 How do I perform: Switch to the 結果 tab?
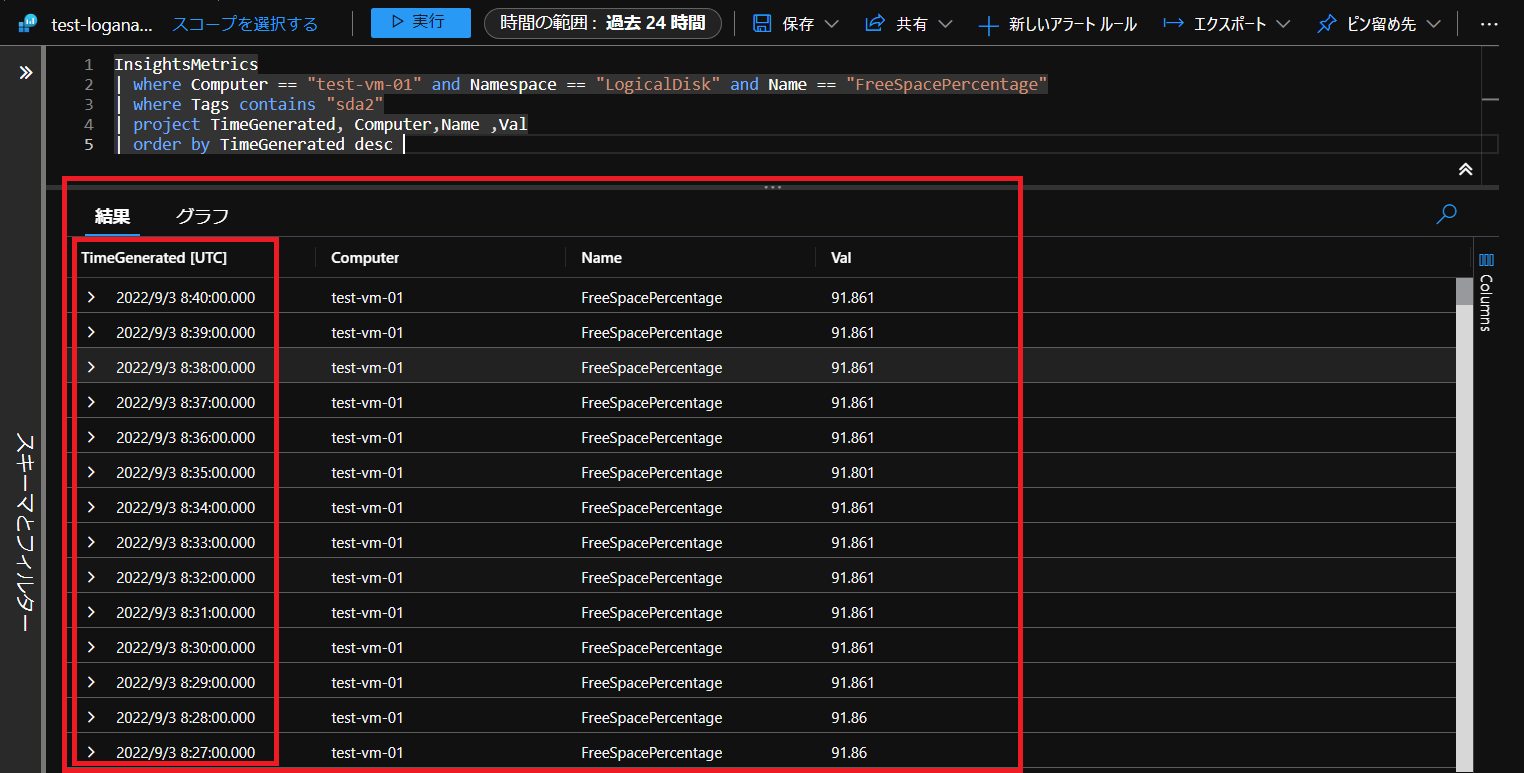[x=112, y=215]
